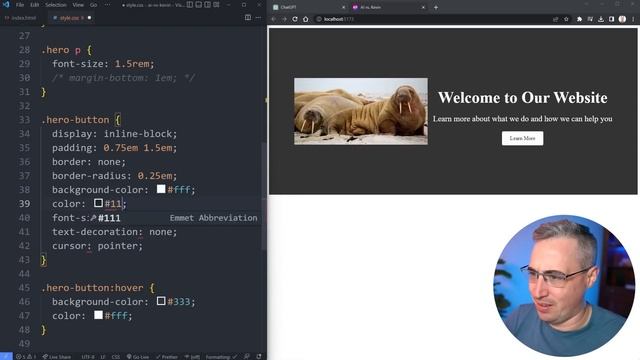Show more menu items via the ellipsis
The width and height of the screenshot is (640, 360).
pyautogui.click(x=107, y=5)
